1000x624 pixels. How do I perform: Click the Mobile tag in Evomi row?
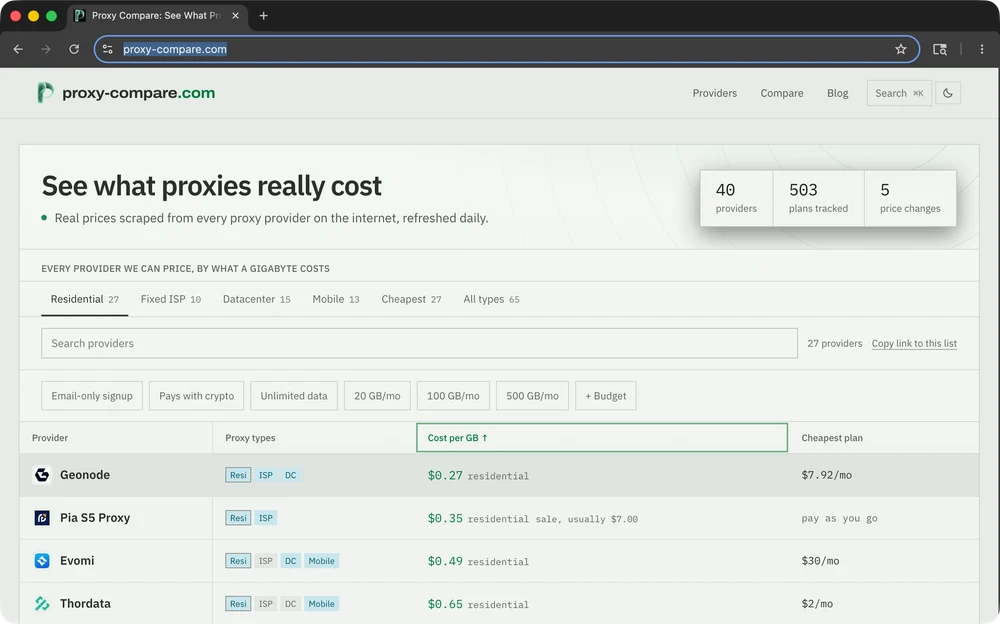coord(321,561)
